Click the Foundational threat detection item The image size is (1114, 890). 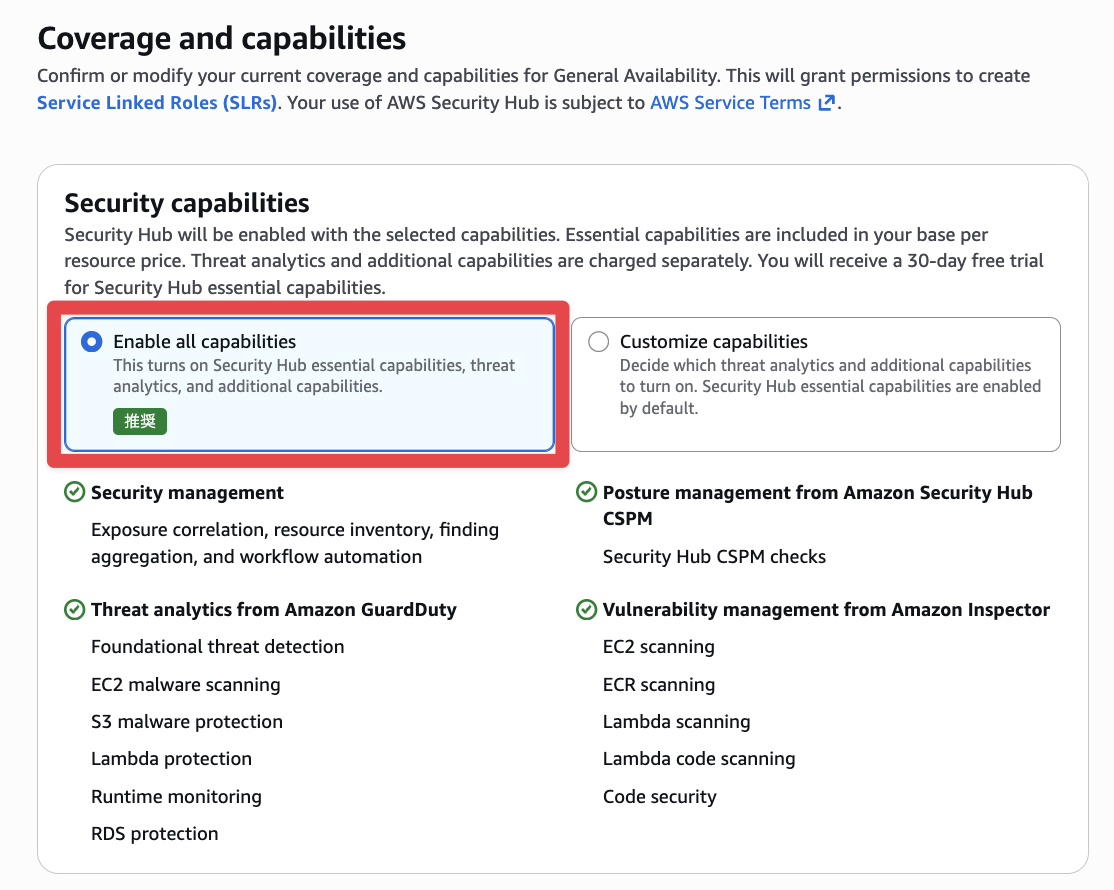click(x=217, y=647)
